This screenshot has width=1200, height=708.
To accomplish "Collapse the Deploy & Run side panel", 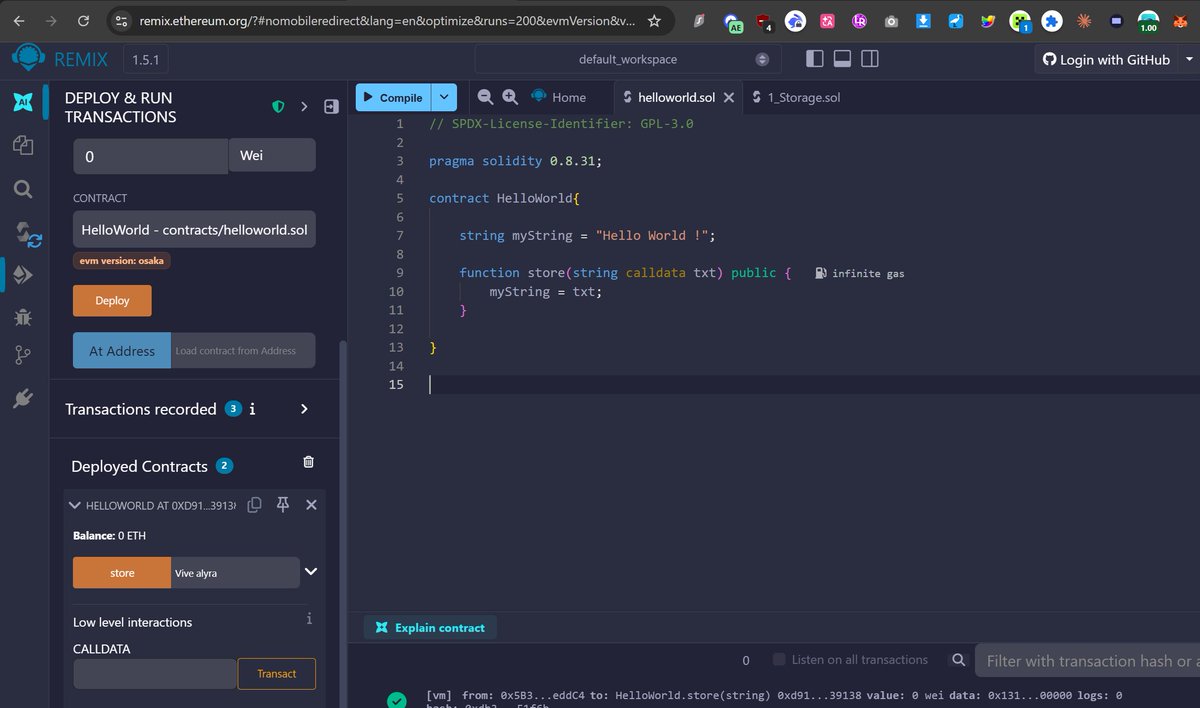I will [331, 107].
